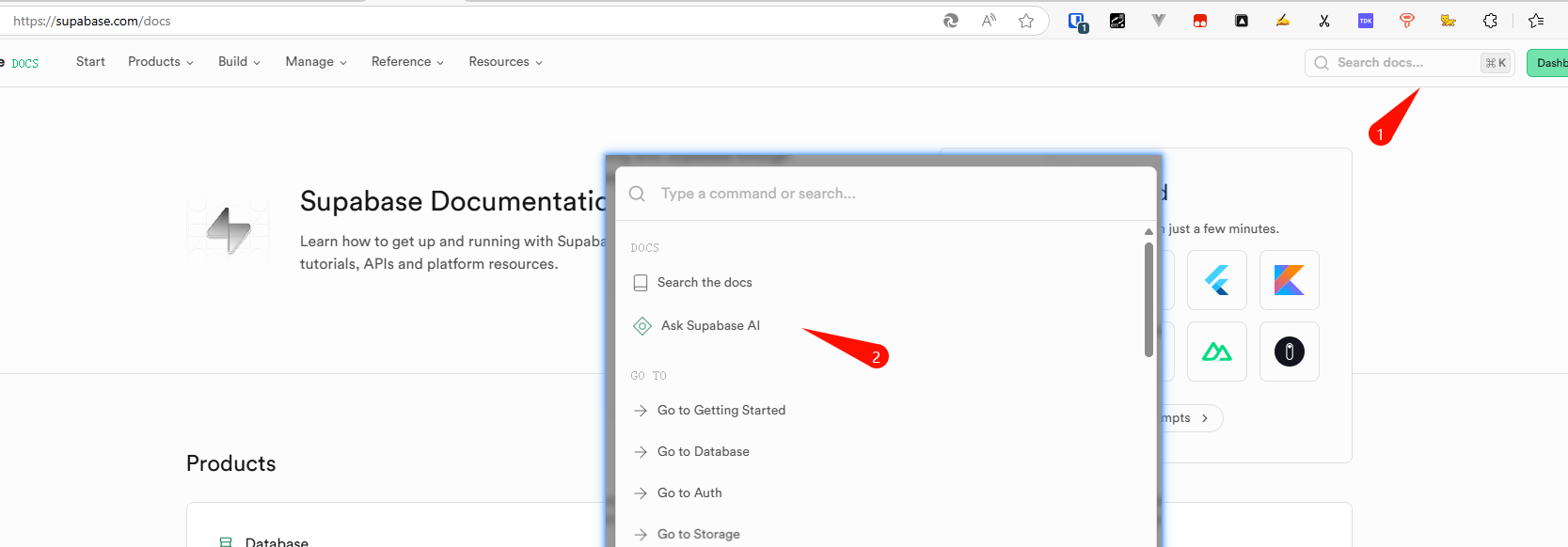The height and width of the screenshot is (547, 1568).
Task: Click the magnifier icon in command palette
Action: (x=637, y=194)
